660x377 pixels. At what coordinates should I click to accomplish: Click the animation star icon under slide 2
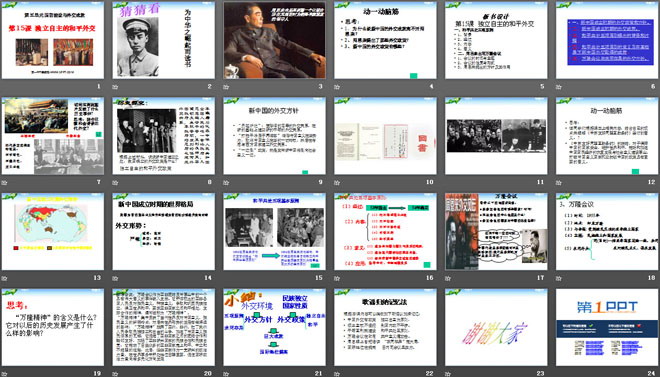click(115, 87)
